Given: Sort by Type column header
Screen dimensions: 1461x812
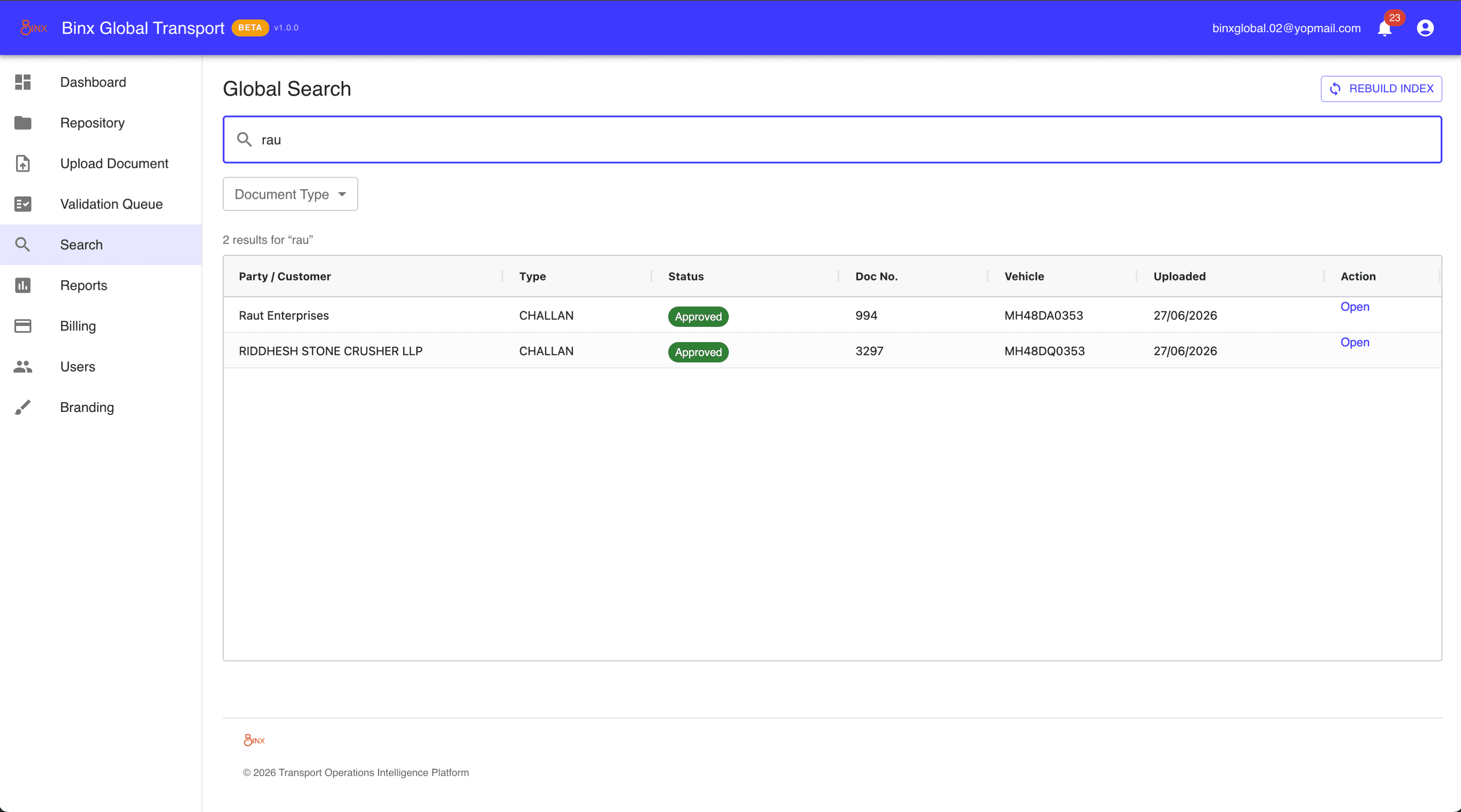Looking at the screenshot, I should click(x=533, y=276).
